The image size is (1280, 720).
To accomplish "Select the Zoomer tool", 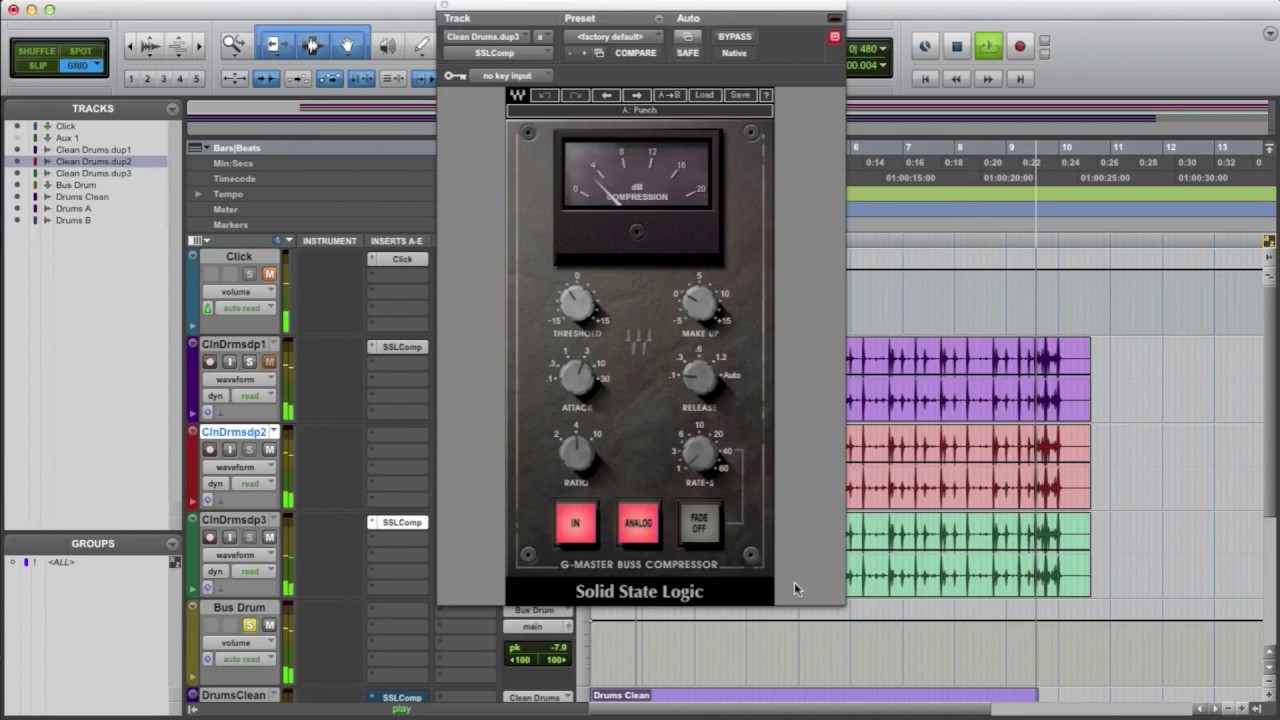I will tap(233, 45).
